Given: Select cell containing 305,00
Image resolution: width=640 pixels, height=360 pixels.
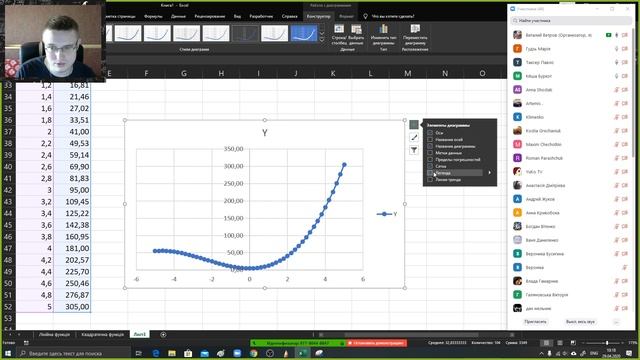Looking at the screenshot, I should pos(72,307).
